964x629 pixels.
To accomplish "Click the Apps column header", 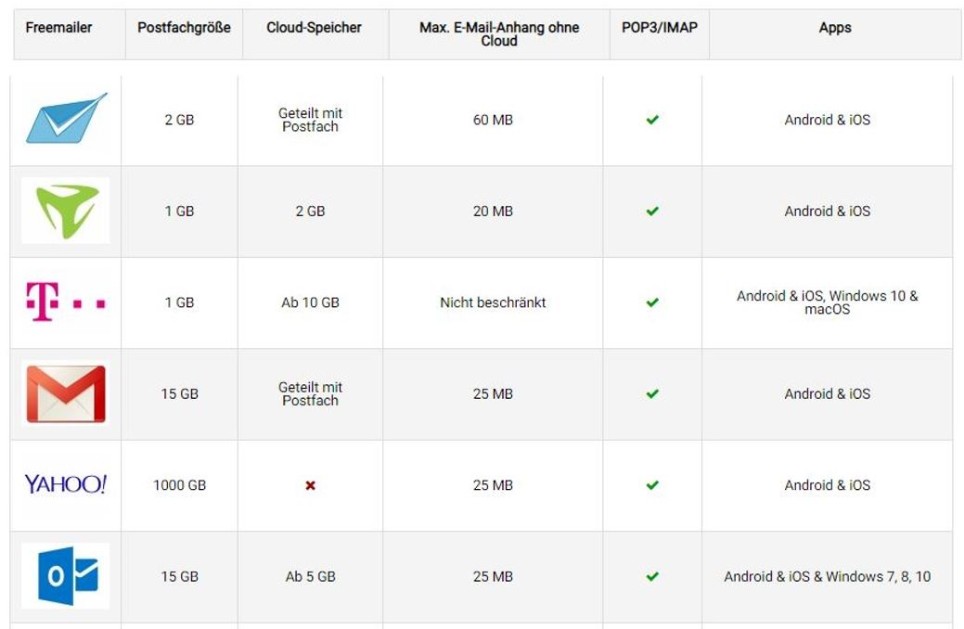I will (835, 28).
